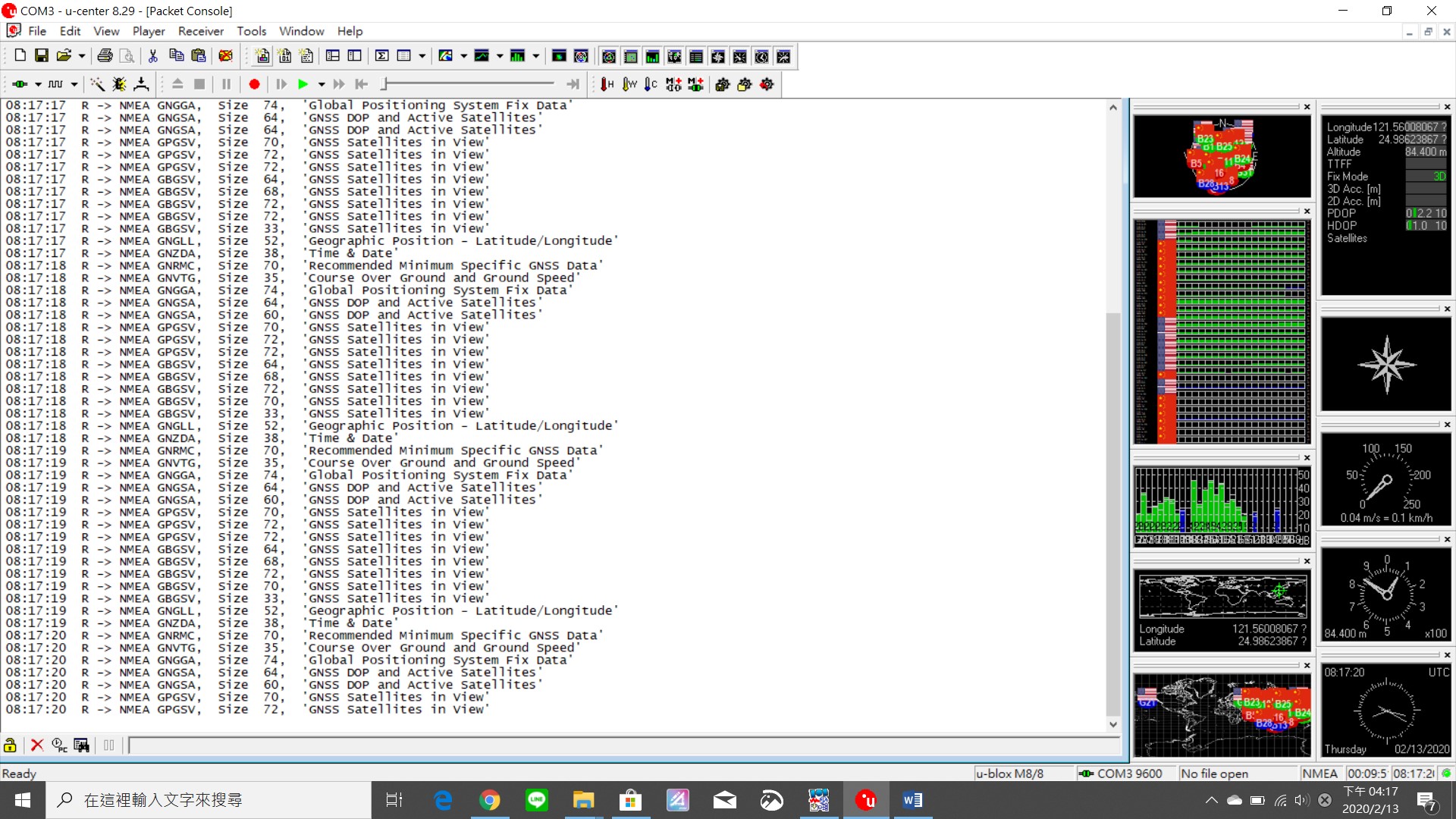Click the statistics (sigma) toolbar icon
This screenshot has height=819, width=1456.
point(381,56)
